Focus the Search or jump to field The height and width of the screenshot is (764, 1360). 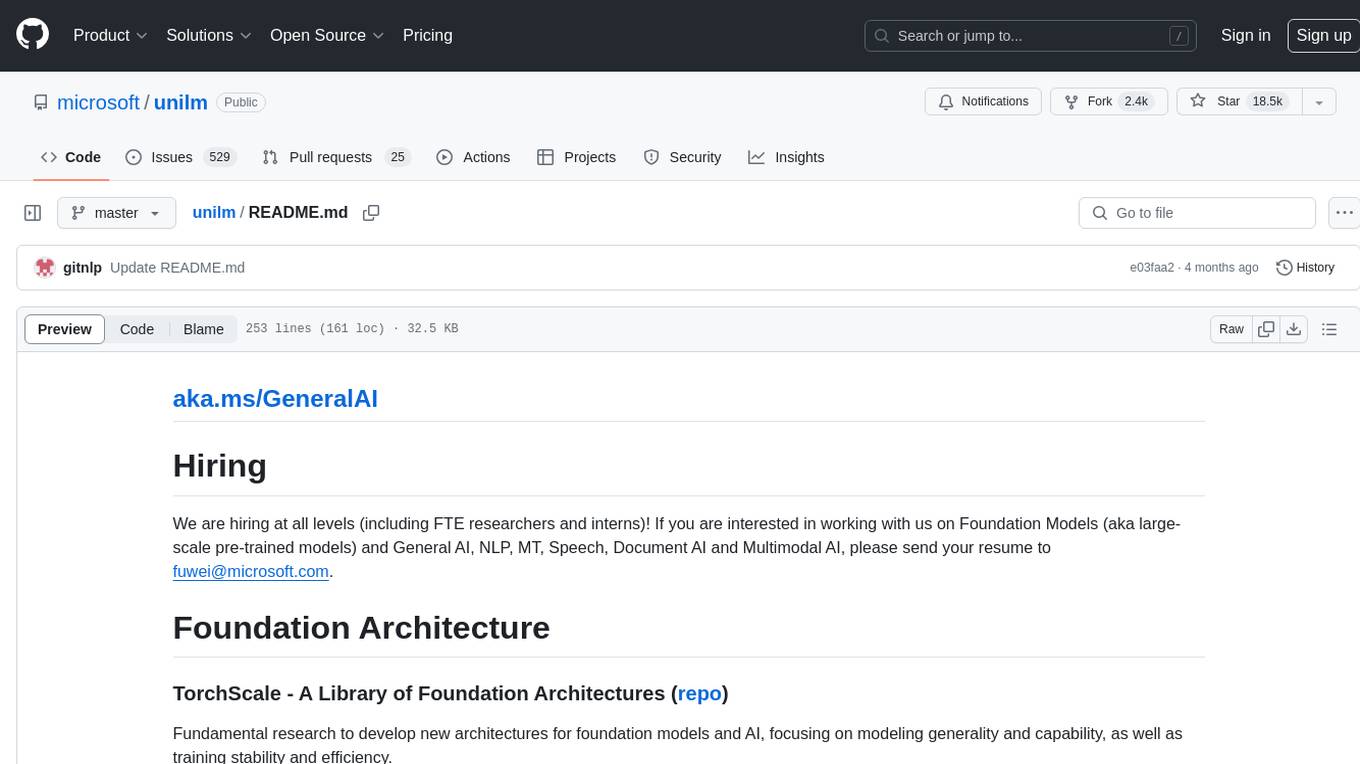pos(1031,36)
